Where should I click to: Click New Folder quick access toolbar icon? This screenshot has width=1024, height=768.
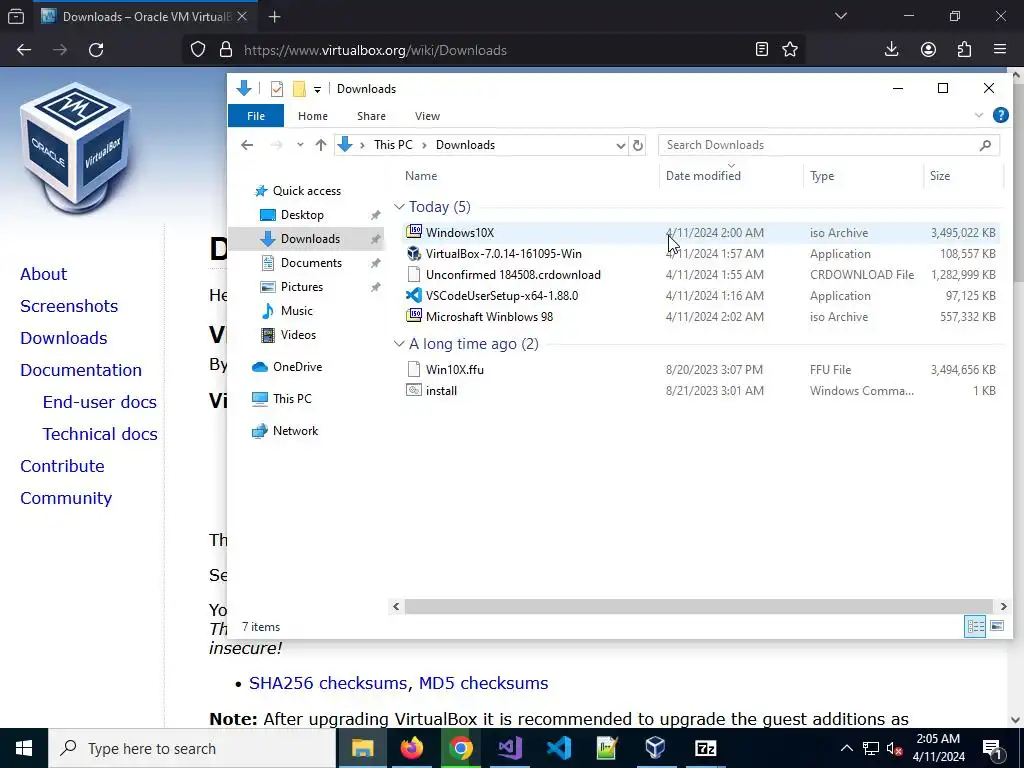tap(299, 89)
